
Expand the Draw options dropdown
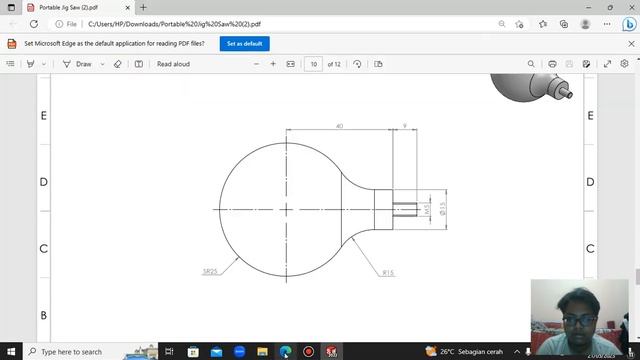[x=102, y=64]
